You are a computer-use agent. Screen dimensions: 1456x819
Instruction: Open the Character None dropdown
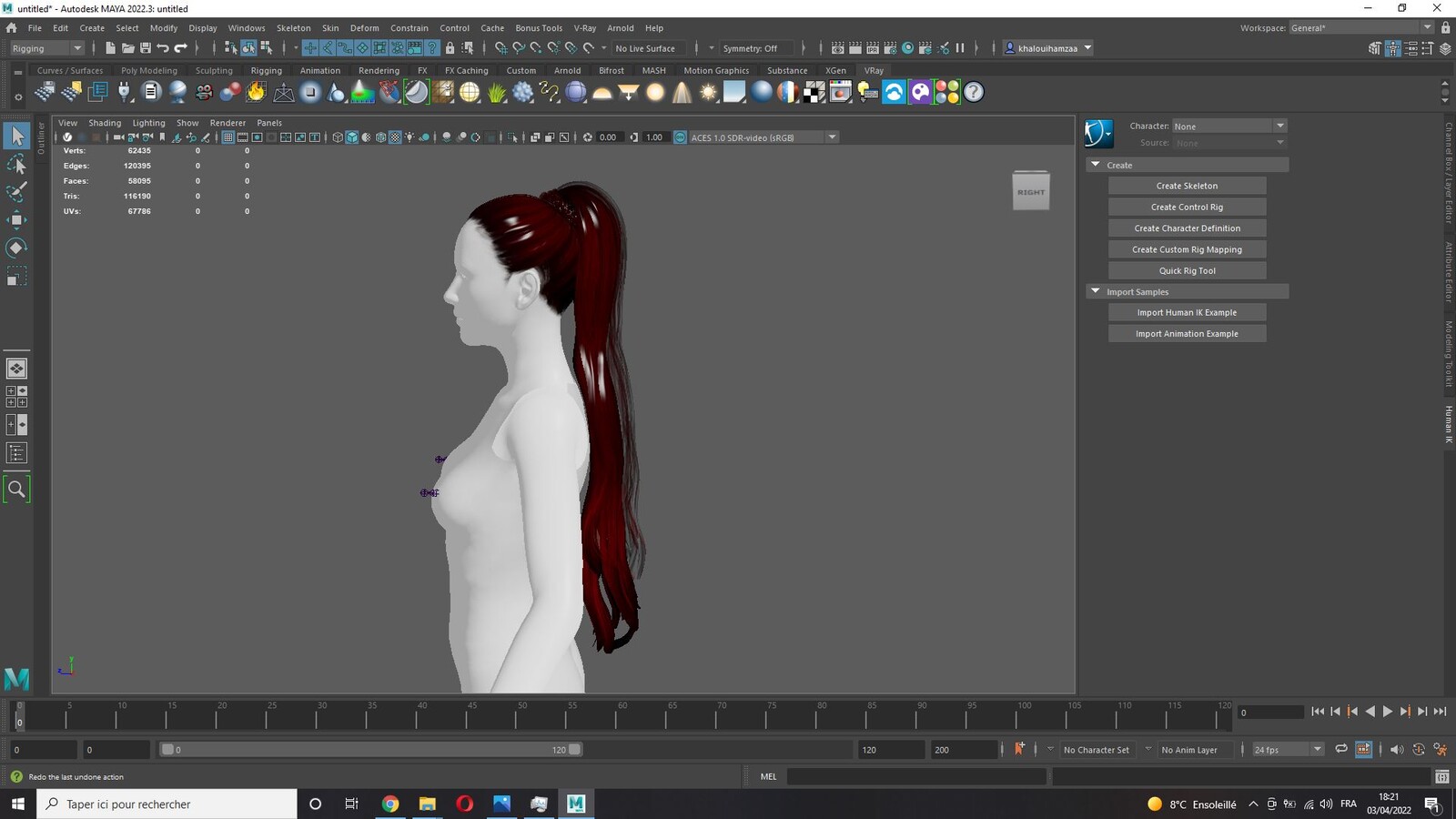click(x=1228, y=126)
